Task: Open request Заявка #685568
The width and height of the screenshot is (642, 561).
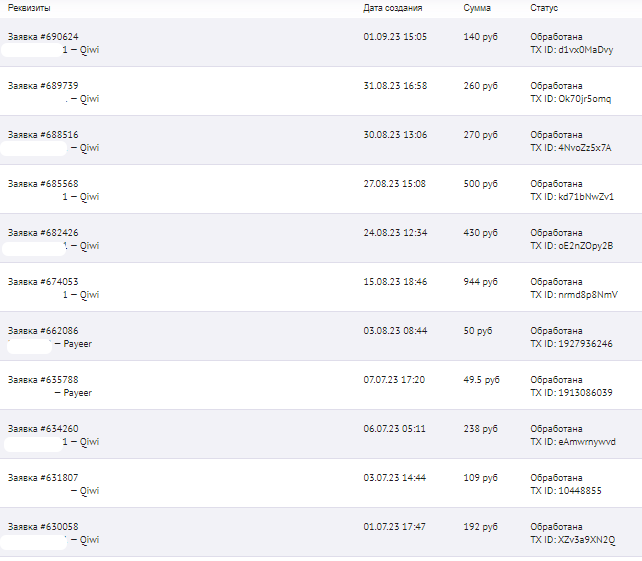Action: coord(43,183)
